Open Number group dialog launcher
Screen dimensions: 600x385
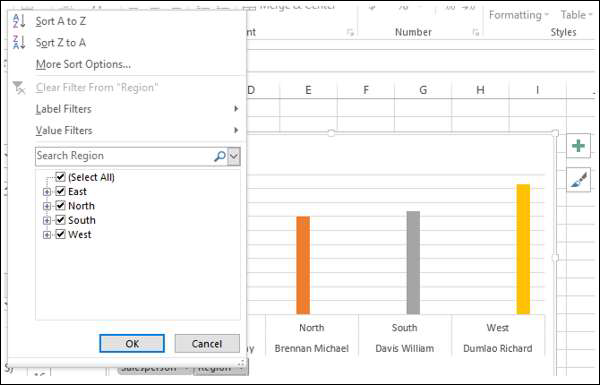tap(476, 33)
